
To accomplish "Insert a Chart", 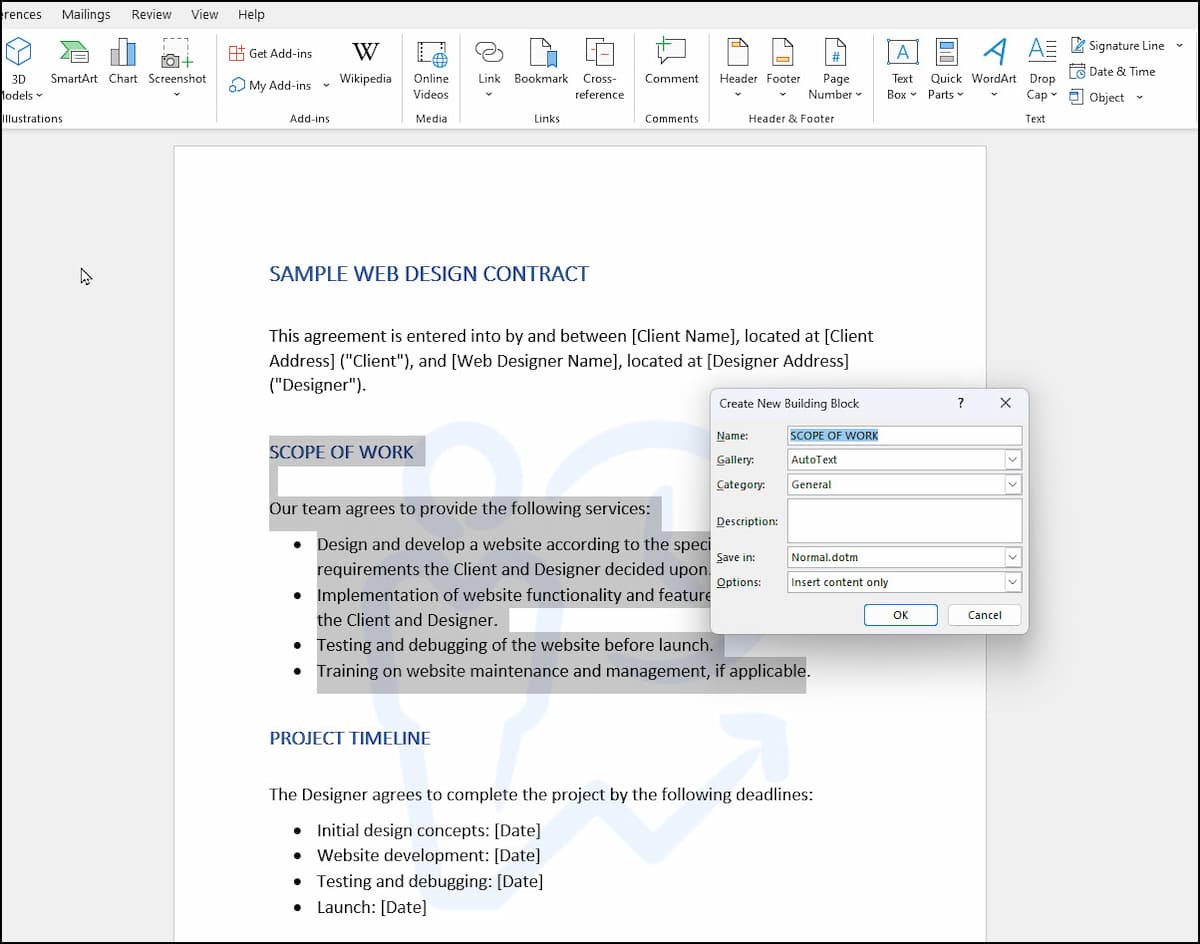I will (x=123, y=63).
